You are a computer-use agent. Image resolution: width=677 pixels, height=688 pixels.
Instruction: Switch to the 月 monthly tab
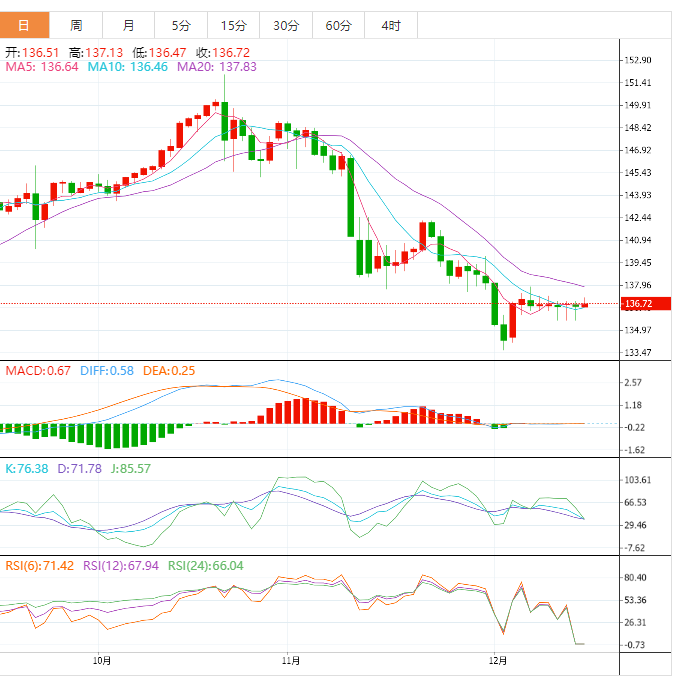(128, 25)
